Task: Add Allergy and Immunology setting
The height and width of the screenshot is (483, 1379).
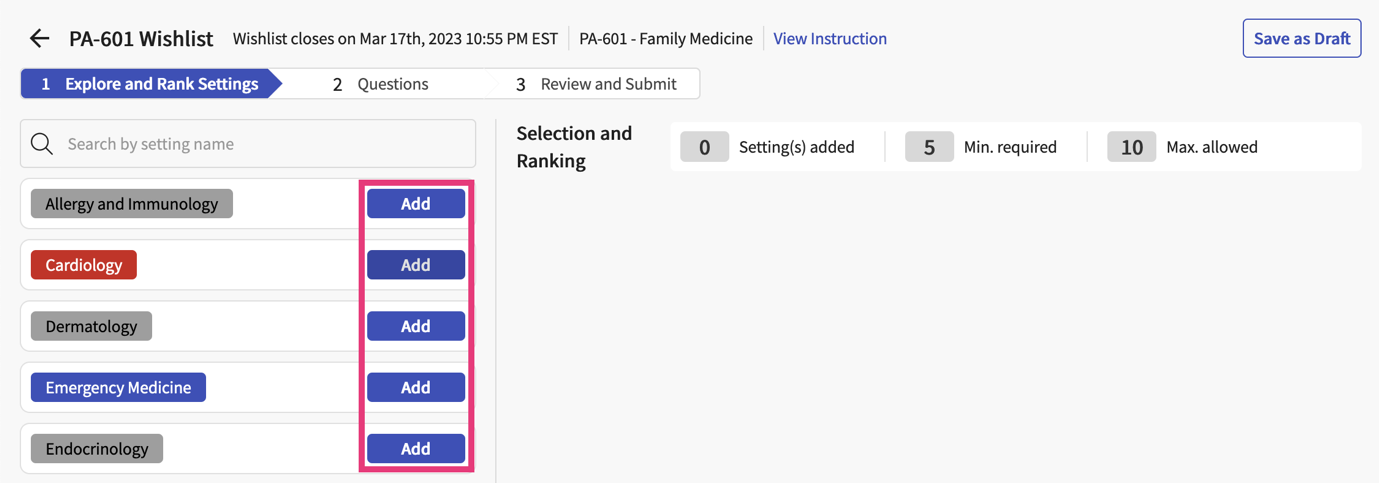Action: (415, 204)
